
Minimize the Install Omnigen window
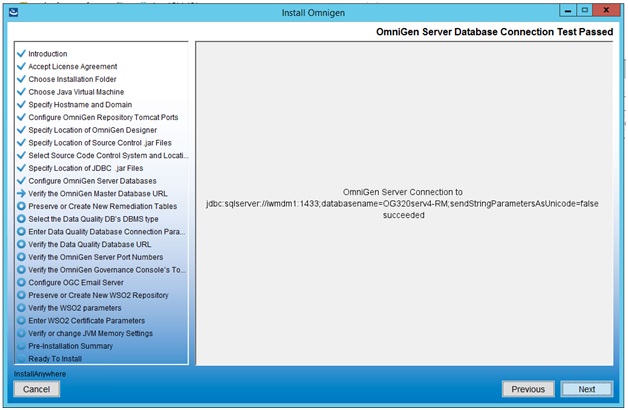point(568,11)
